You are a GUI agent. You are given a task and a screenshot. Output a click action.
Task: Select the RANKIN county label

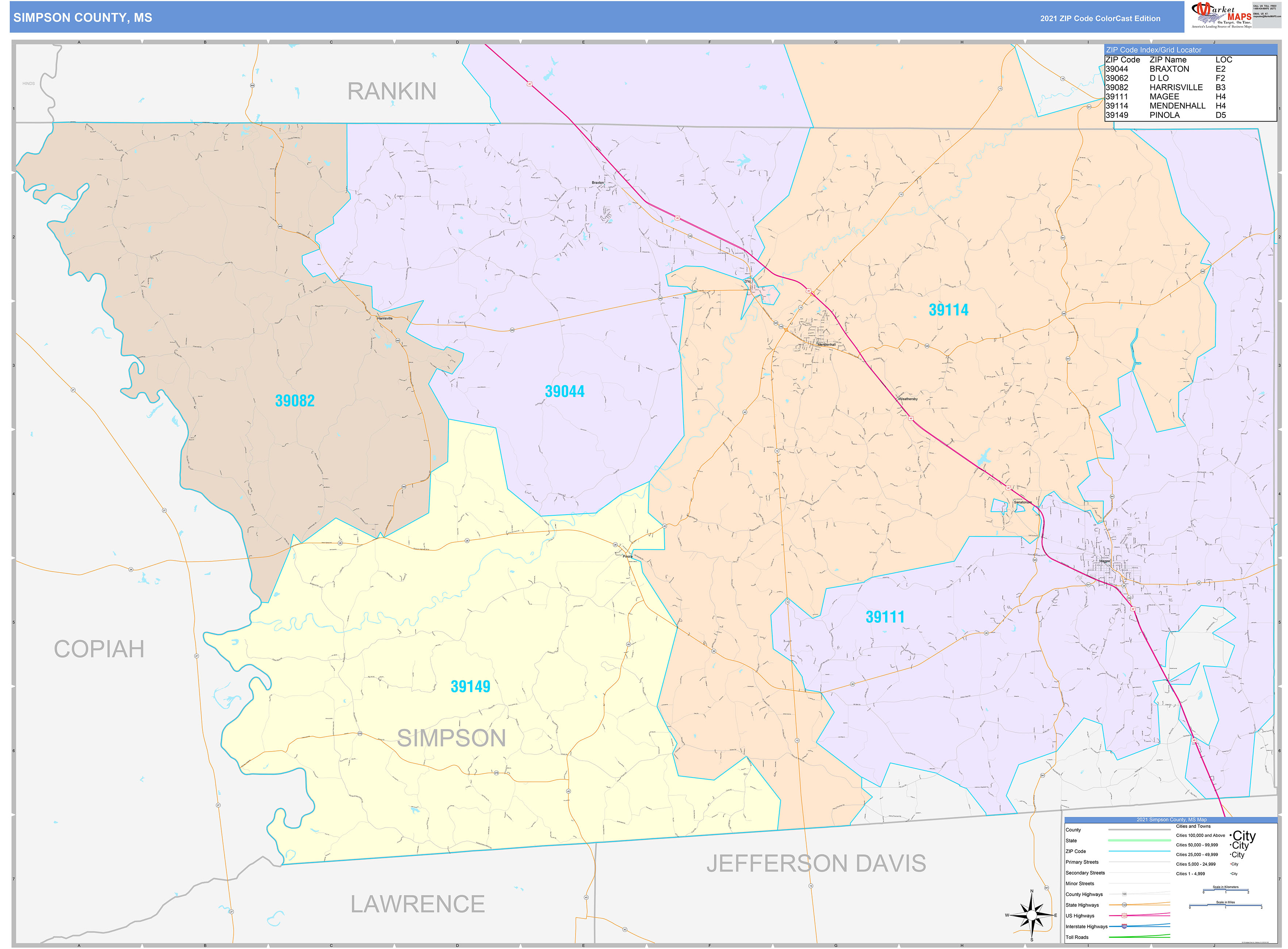point(392,91)
